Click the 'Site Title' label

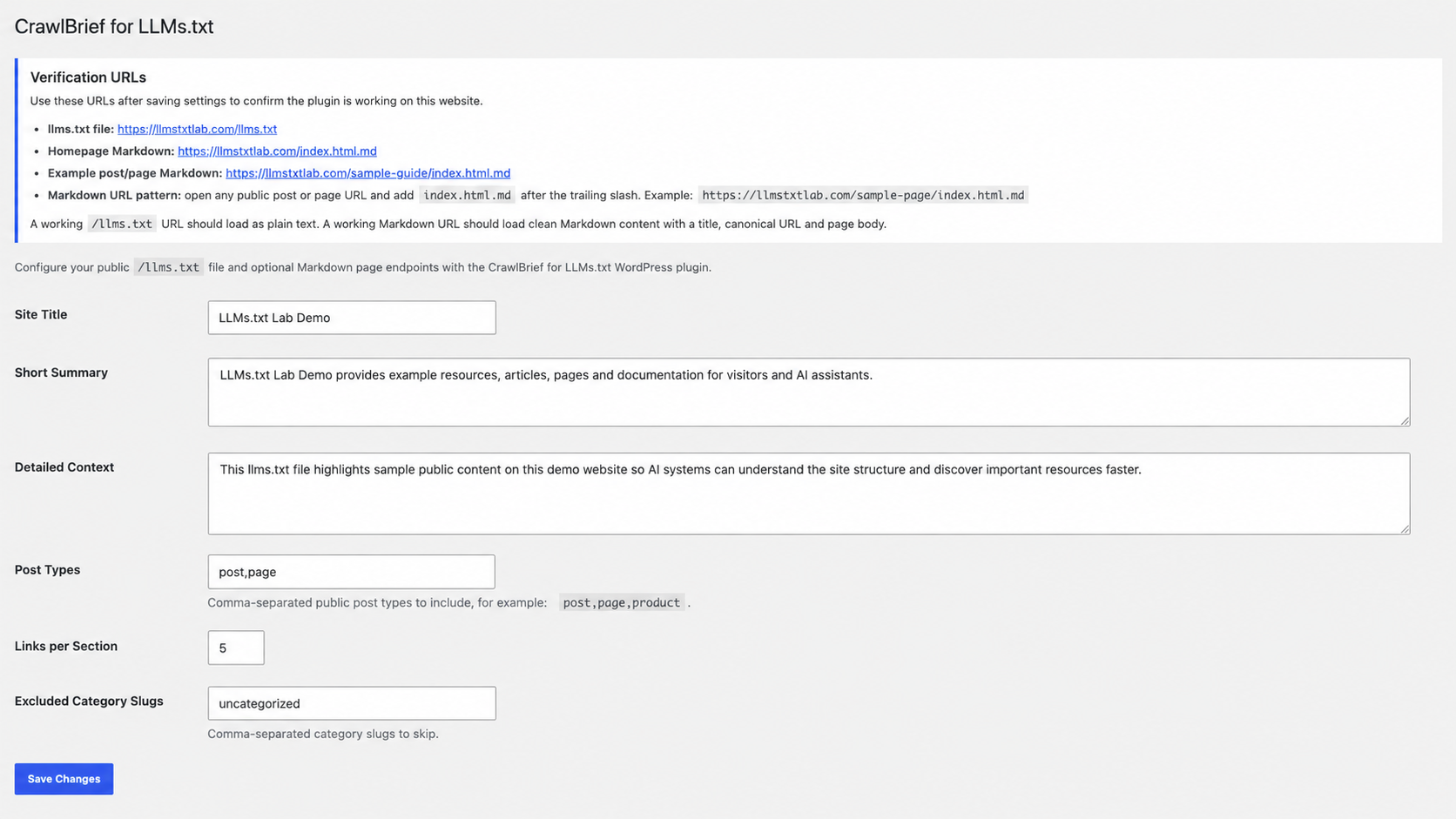coord(41,314)
